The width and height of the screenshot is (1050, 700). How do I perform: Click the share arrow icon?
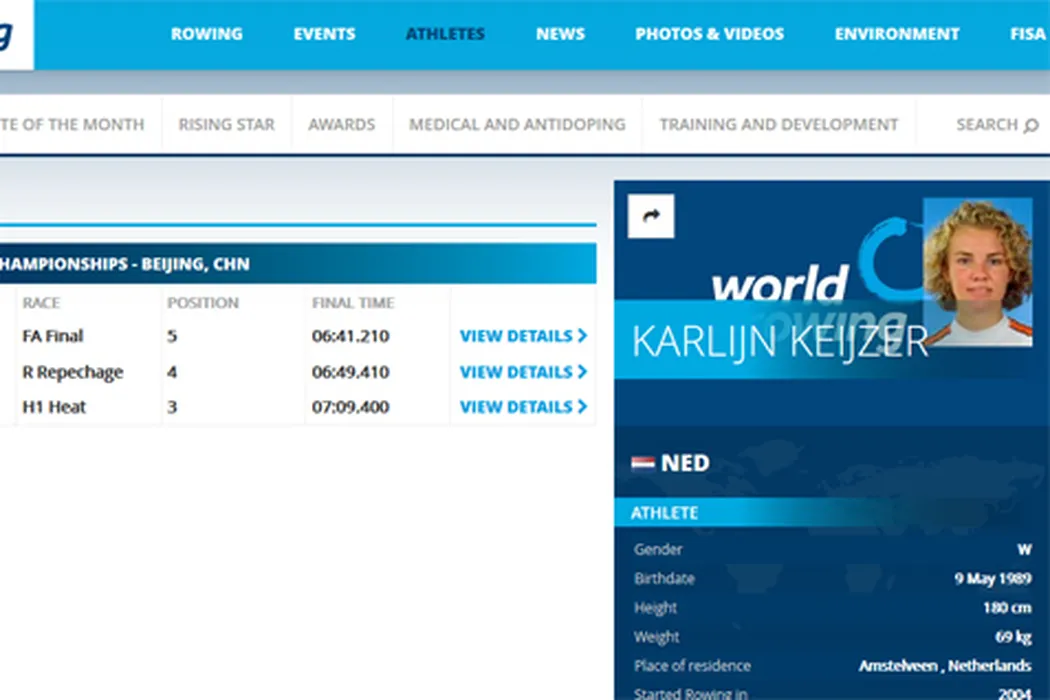click(651, 216)
